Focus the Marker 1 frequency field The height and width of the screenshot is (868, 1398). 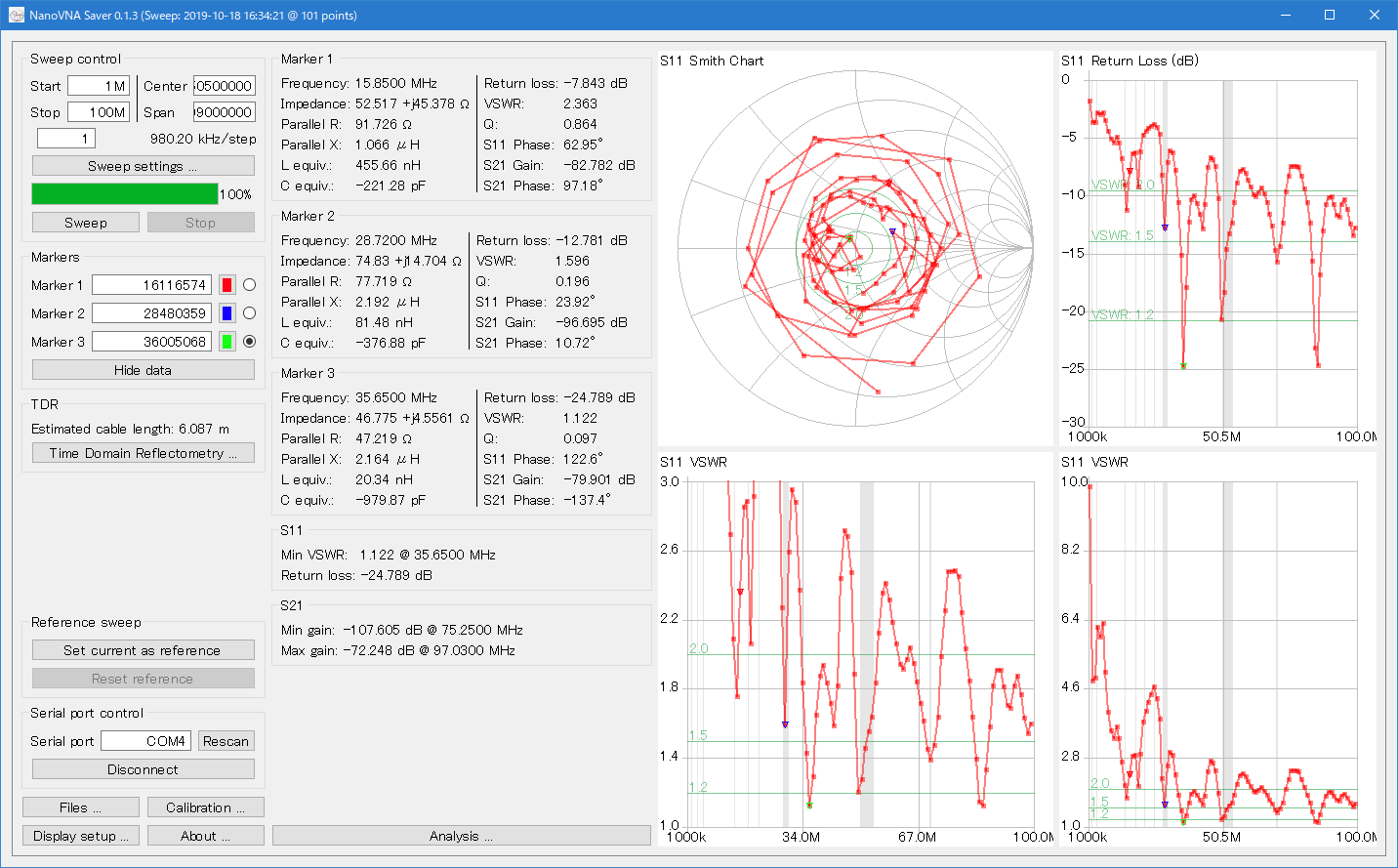pyautogui.click(x=151, y=285)
